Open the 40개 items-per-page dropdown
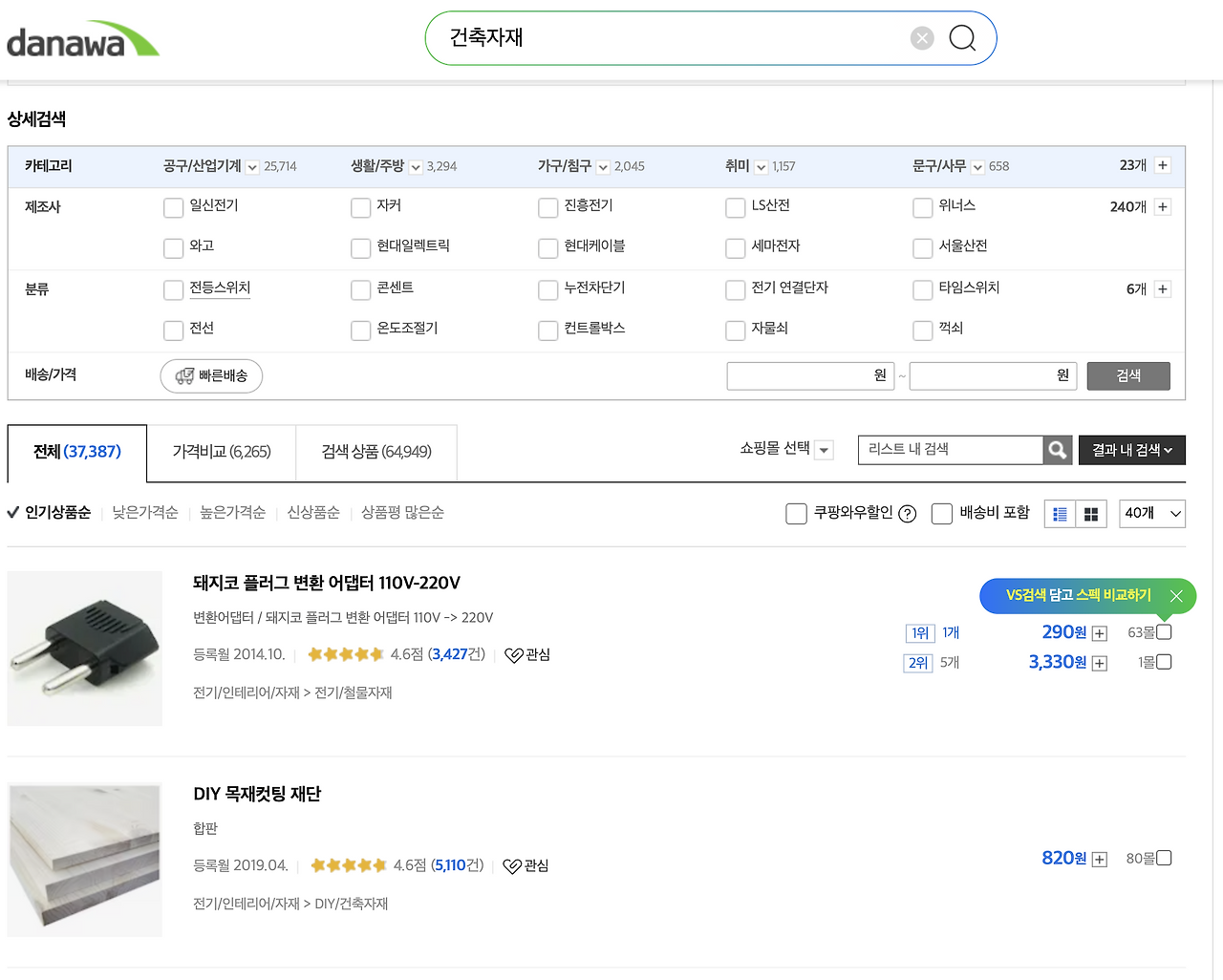Viewport: 1223px width, 980px height. [x=1152, y=514]
